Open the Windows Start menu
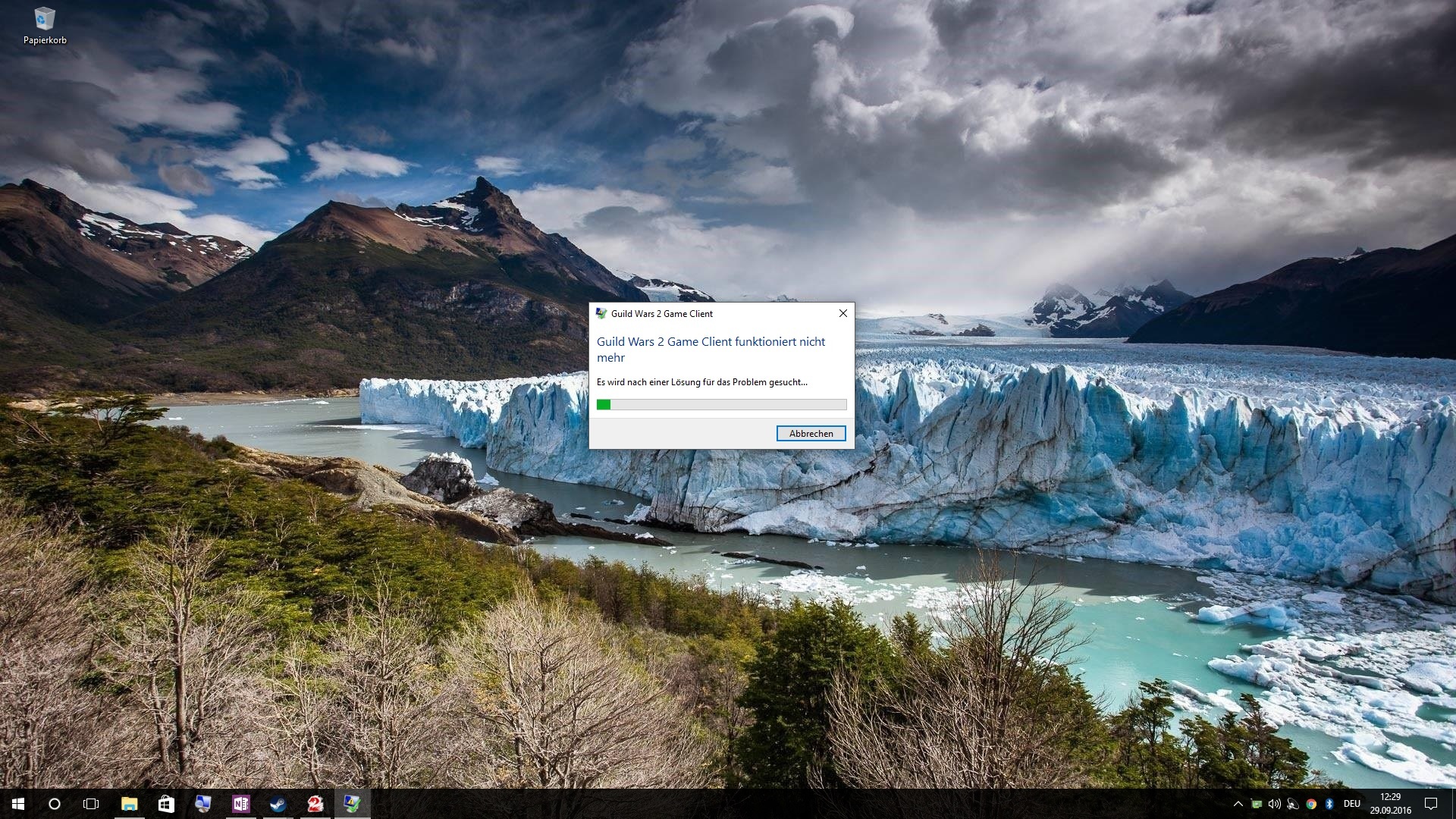The height and width of the screenshot is (819, 1456). pyautogui.click(x=18, y=804)
